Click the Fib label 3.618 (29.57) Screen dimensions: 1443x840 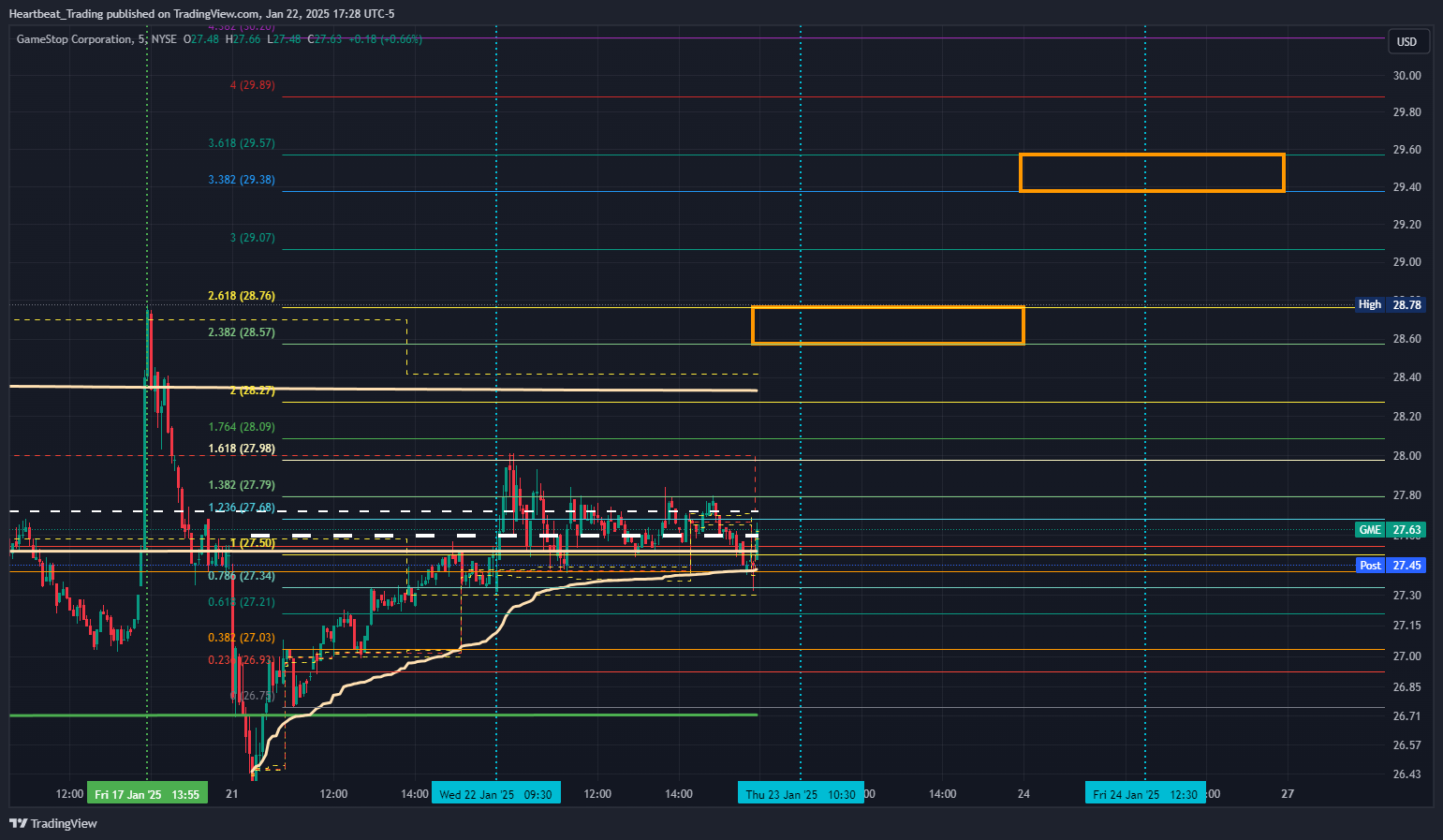pos(242,143)
